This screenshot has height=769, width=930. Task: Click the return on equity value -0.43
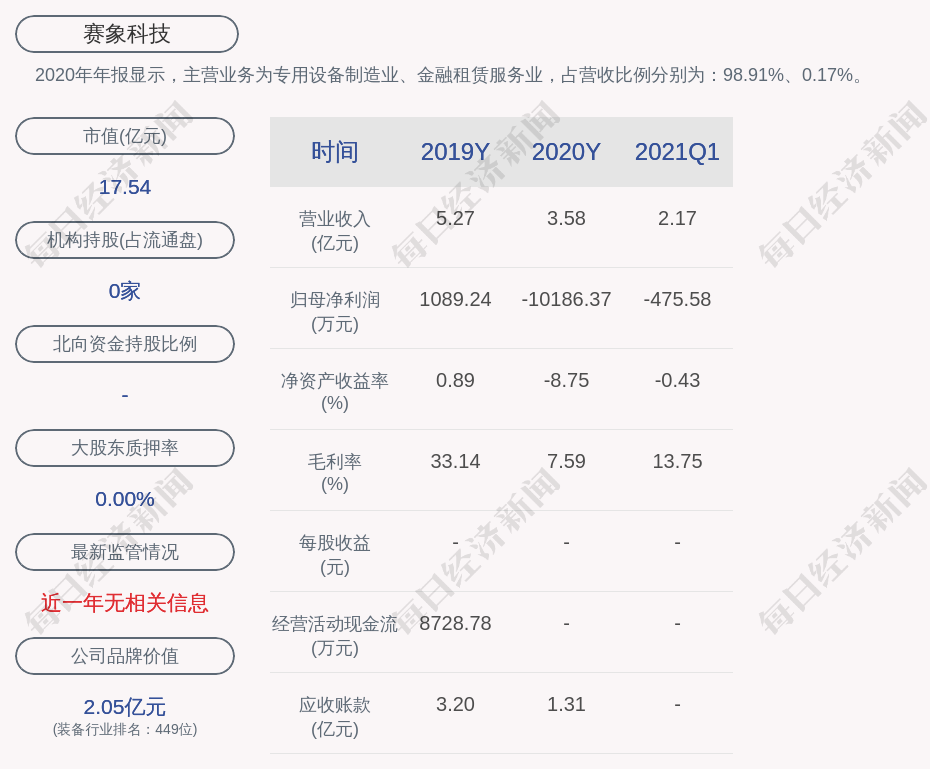677,380
